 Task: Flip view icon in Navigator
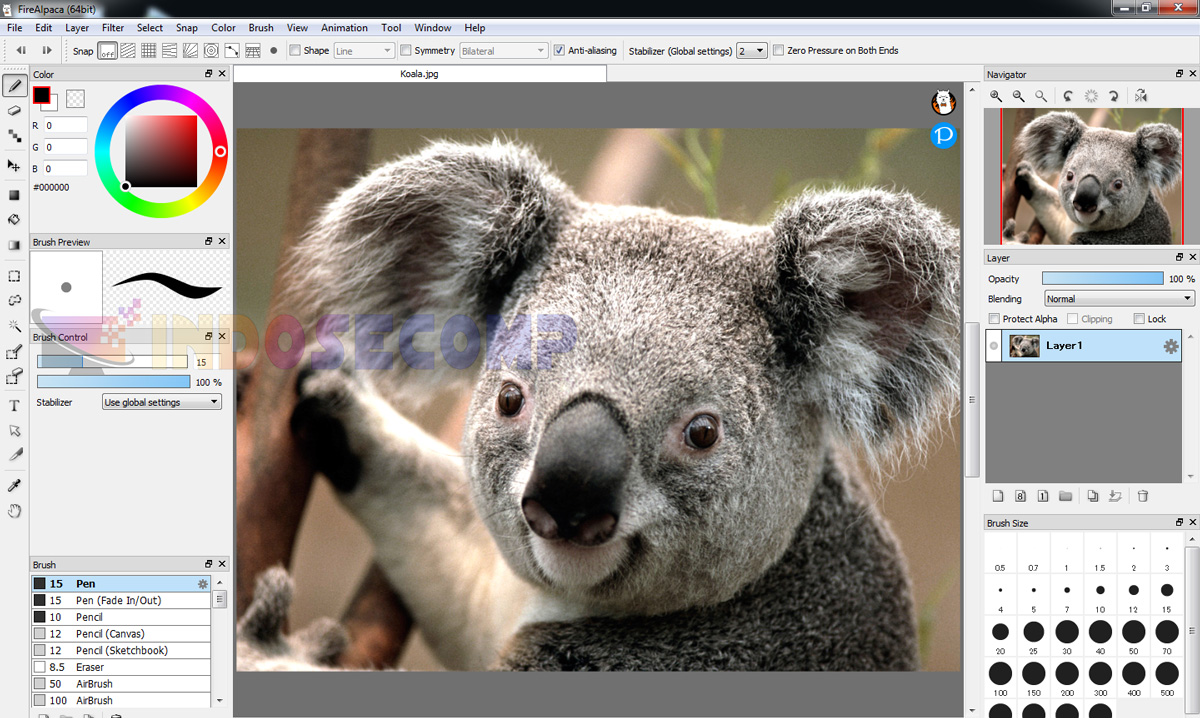point(1141,96)
